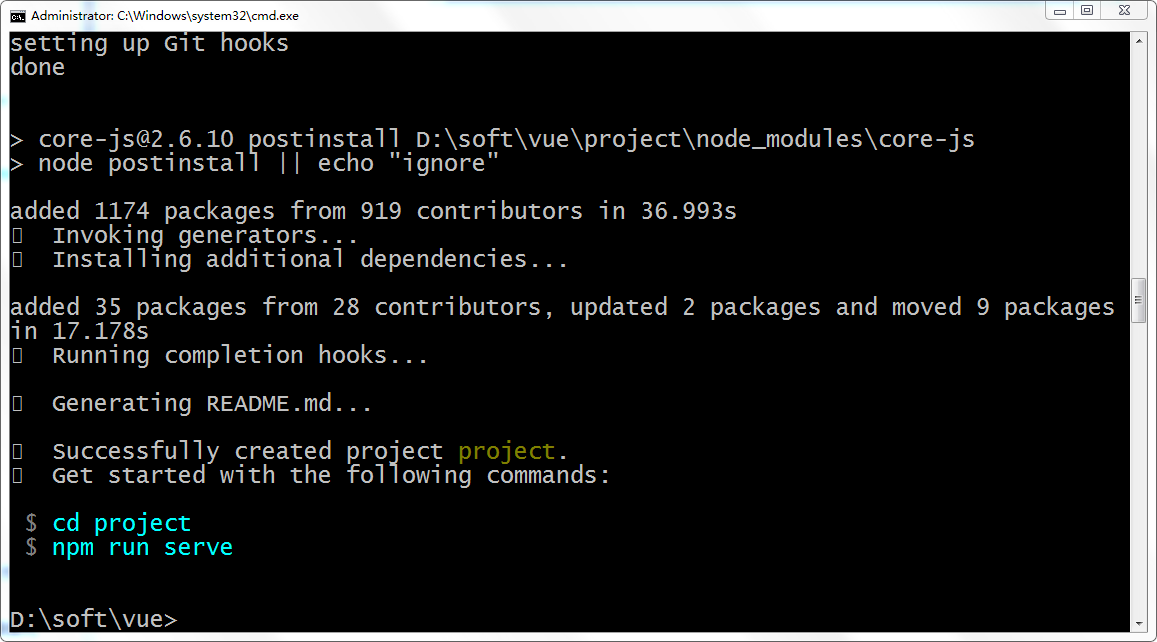Viewport: 1157px width, 642px height.
Task: Click the Administrator cmd.exe title bar text
Action: pyautogui.click(x=164, y=16)
